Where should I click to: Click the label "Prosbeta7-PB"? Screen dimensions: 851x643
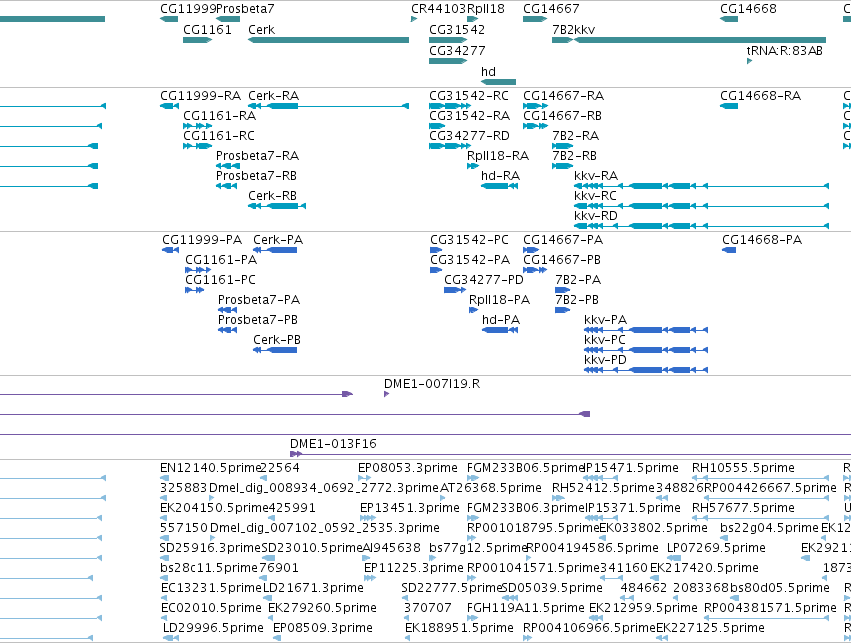tap(258, 320)
